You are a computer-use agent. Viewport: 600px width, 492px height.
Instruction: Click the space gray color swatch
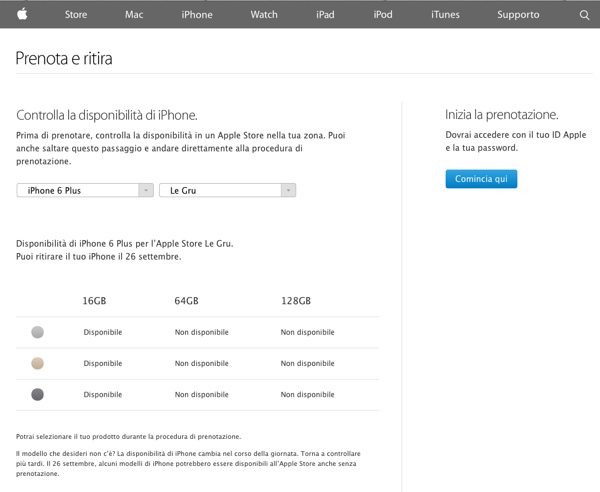pyautogui.click(x=37, y=394)
